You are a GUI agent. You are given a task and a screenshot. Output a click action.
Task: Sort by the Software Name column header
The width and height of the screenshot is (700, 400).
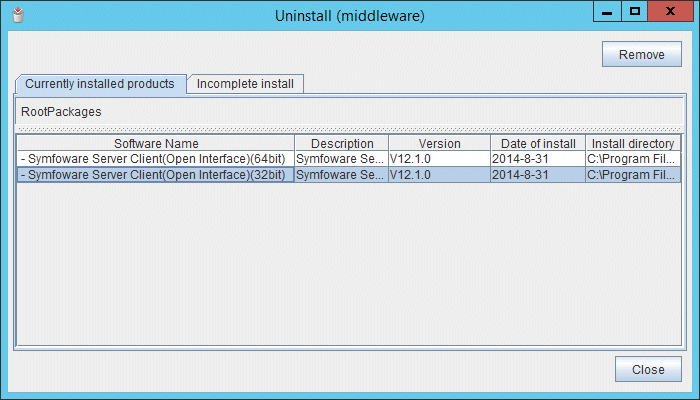click(x=156, y=144)
